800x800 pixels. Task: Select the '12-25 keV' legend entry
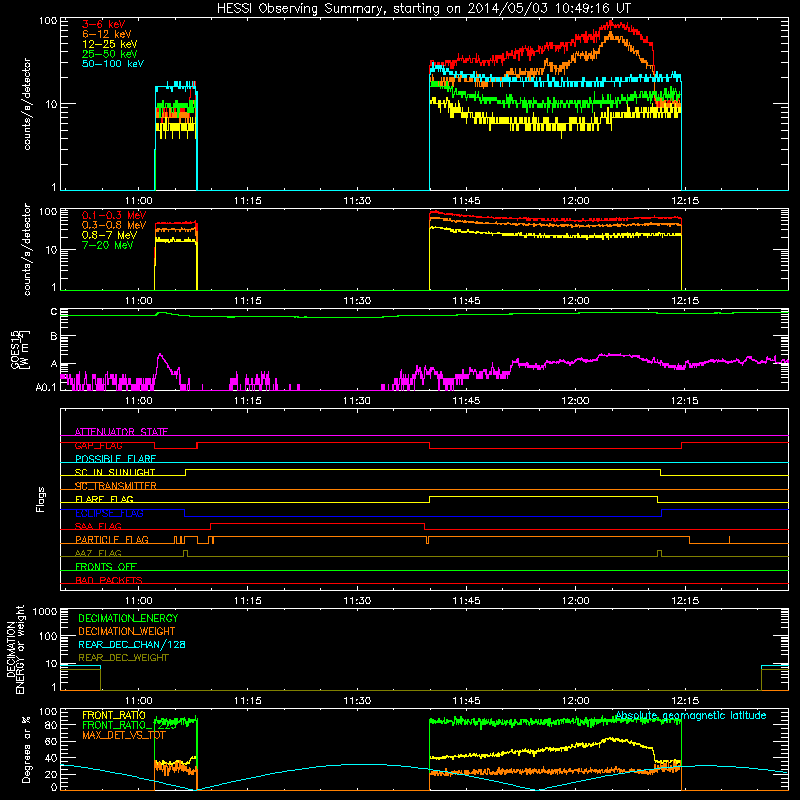(109, 44)
